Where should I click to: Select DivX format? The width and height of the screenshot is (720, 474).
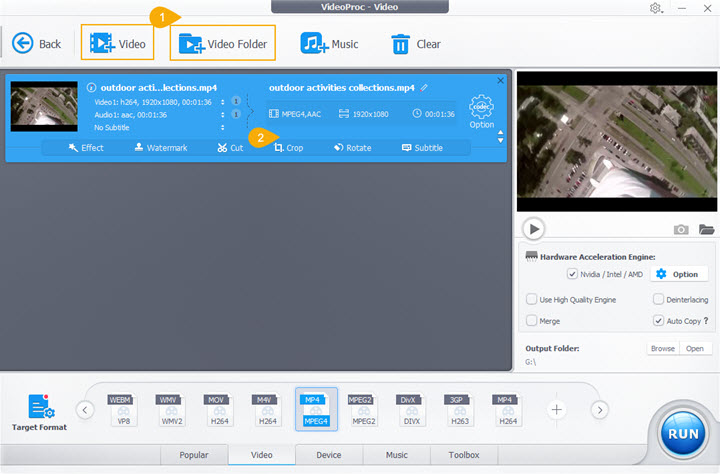[412, 409]
